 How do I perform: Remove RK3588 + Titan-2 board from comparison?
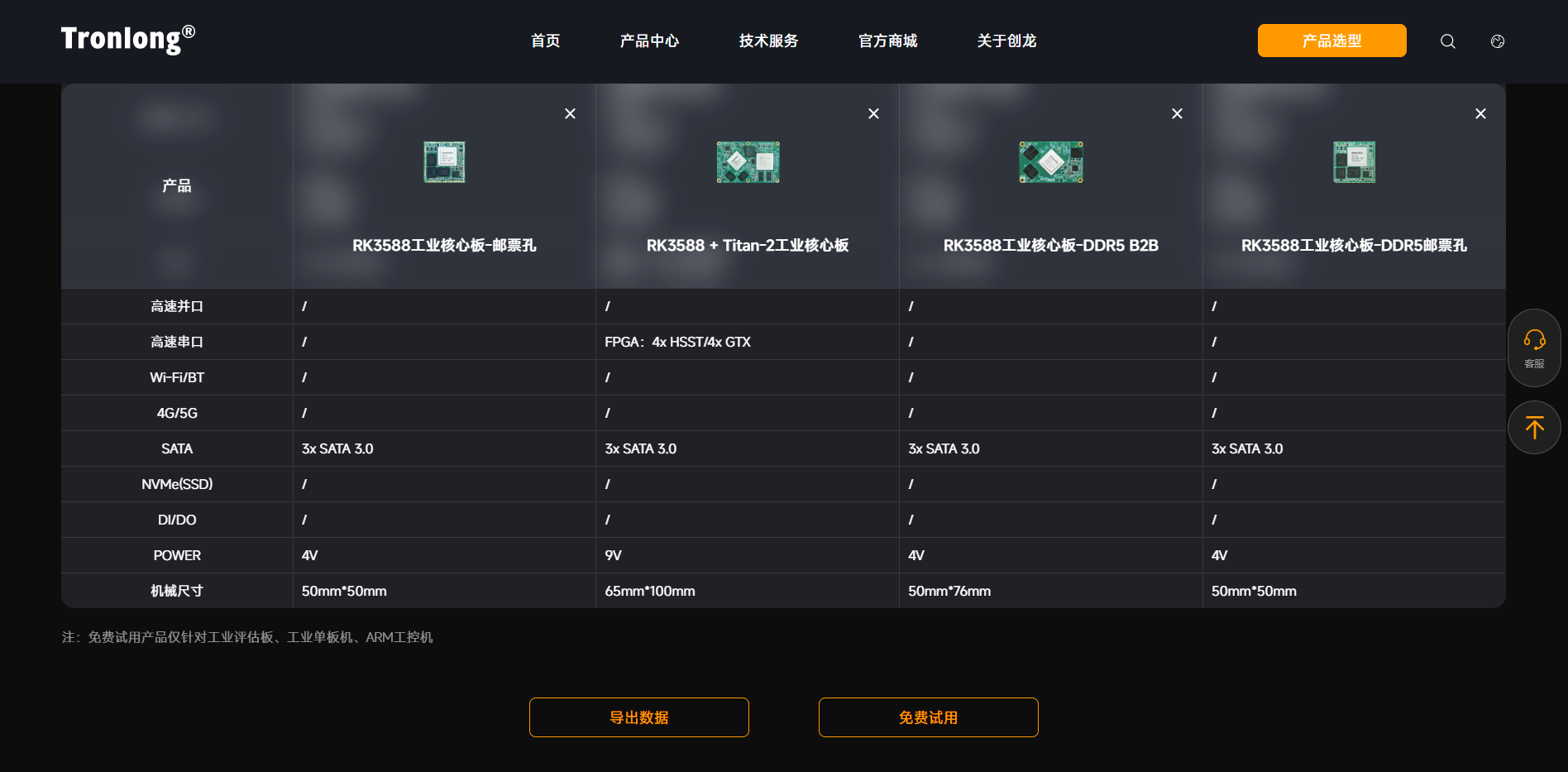873,113
